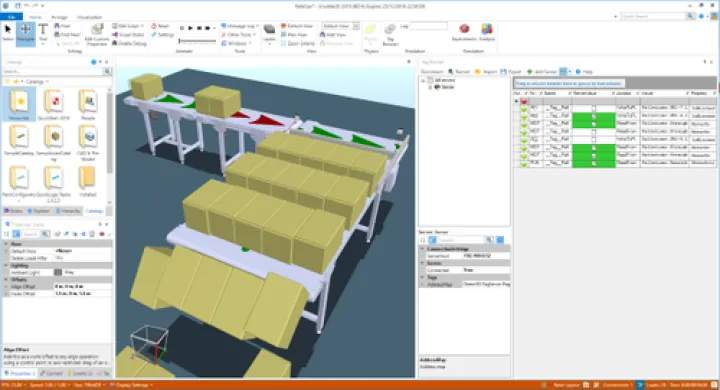Toggle the fifth tag row's checkbox
The image size is (720, 390).
(x=593, y=140)
